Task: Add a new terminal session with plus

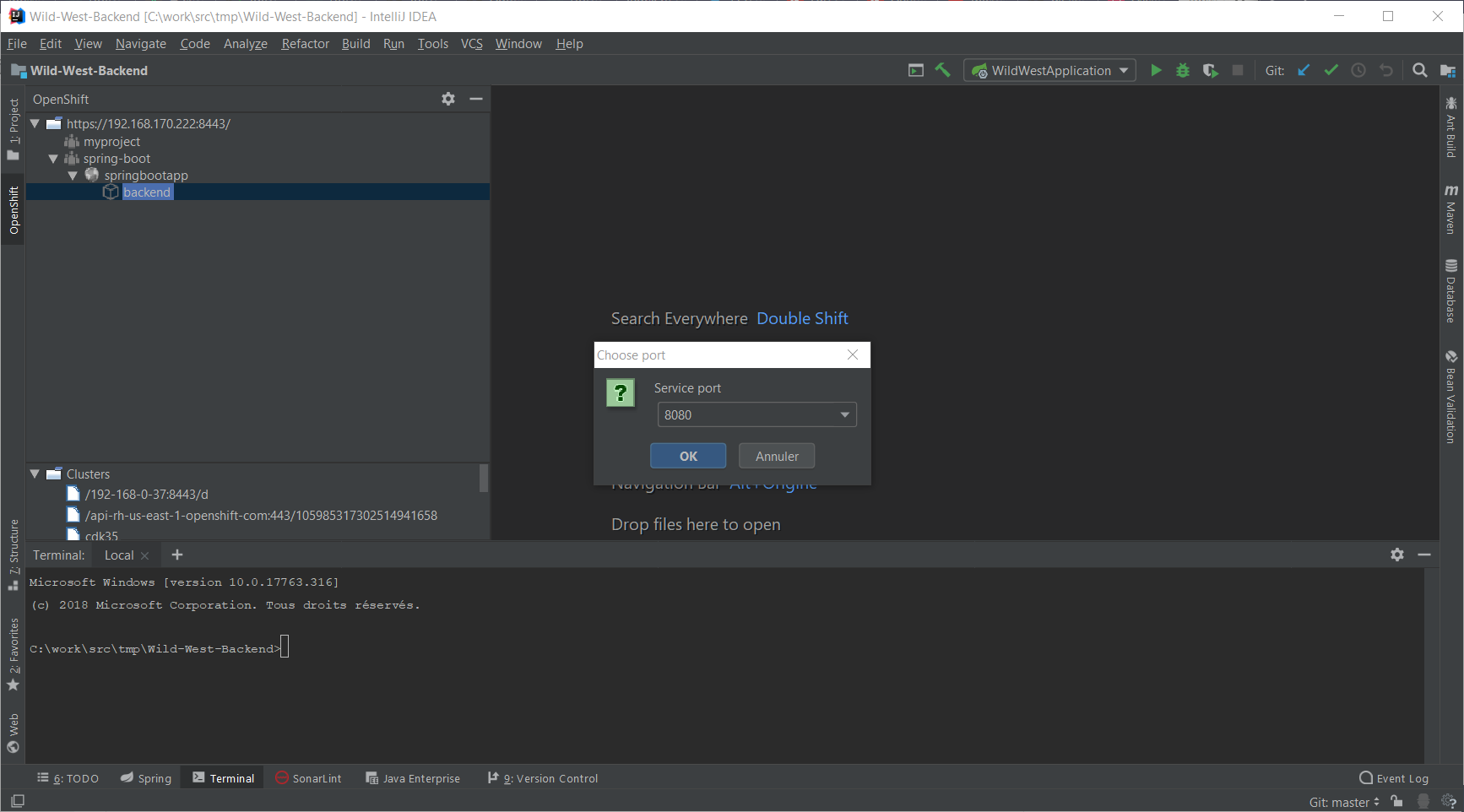Action: [177, 555]
